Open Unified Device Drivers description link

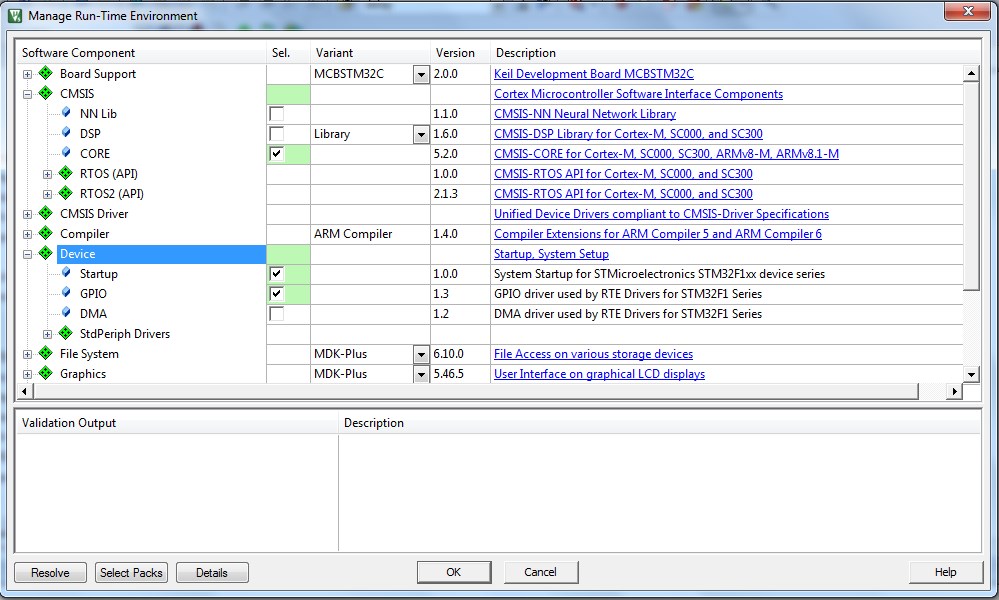pyautogui.click(x=661, y=214)
